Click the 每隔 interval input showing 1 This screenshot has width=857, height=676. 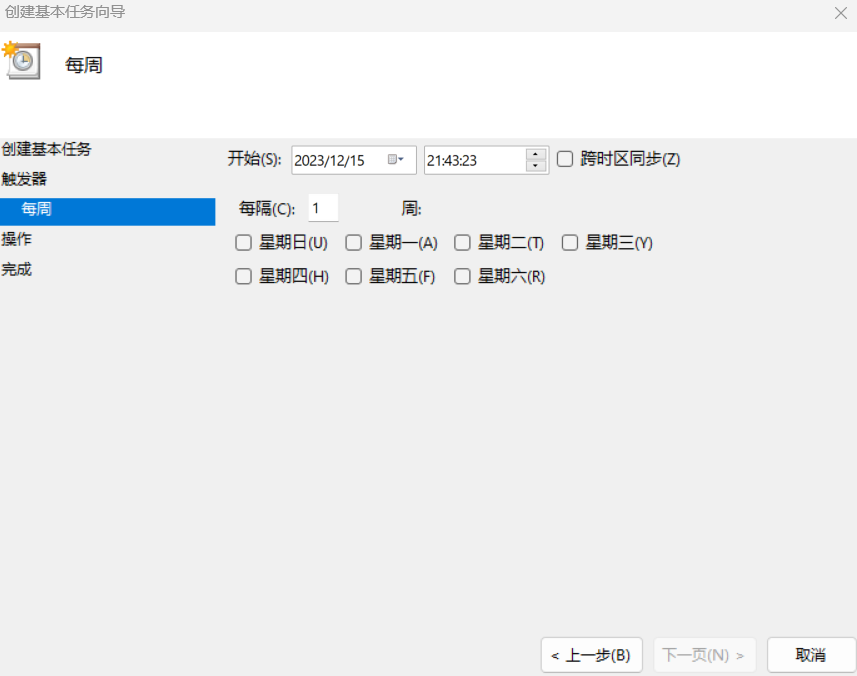(x=323, y=207)
